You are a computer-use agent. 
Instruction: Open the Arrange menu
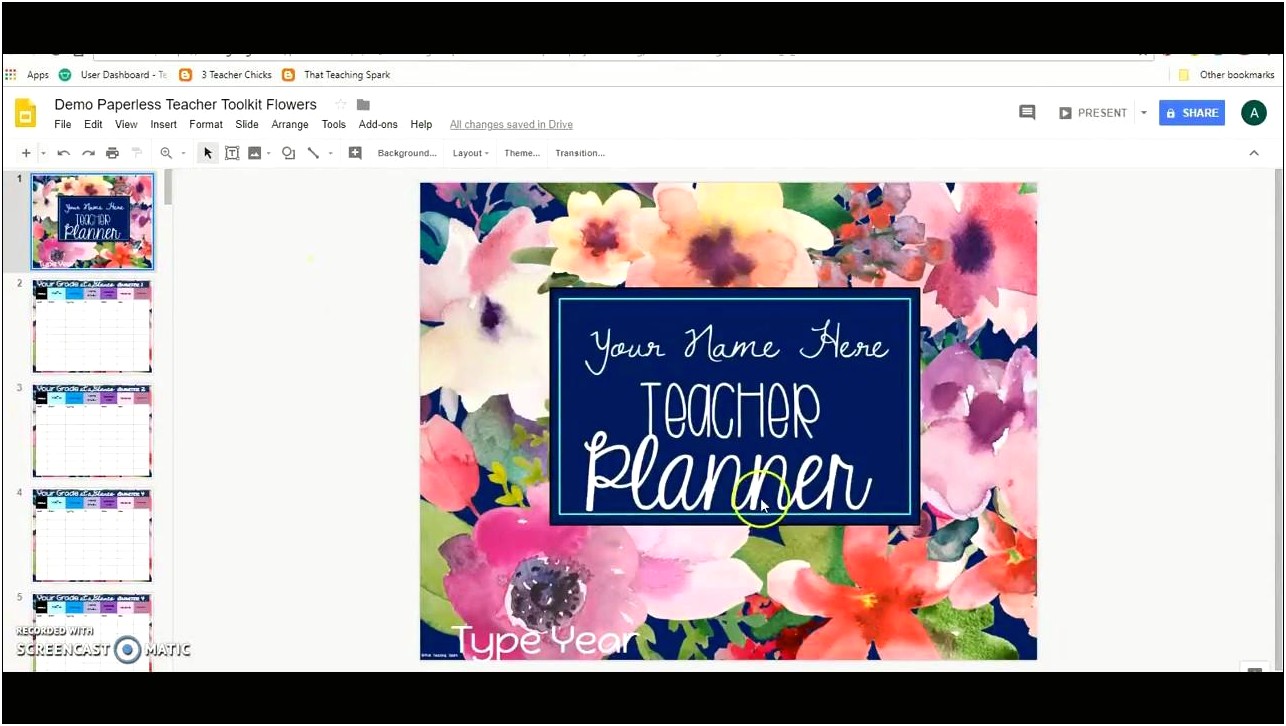pyautogui.click(x=290, y=125)
